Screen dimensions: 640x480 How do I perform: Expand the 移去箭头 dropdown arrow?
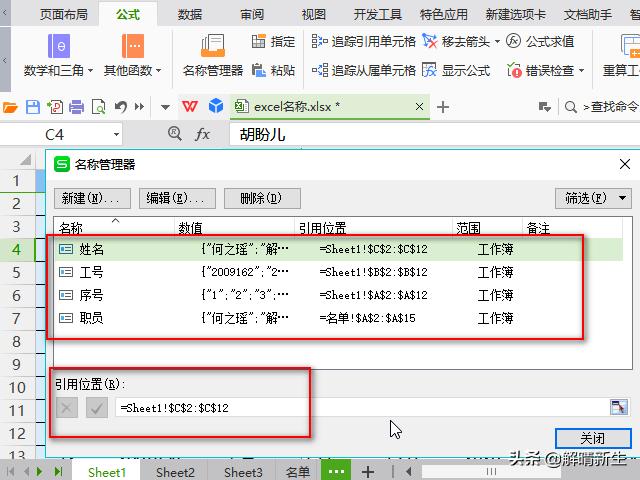(x=497, y=42)
